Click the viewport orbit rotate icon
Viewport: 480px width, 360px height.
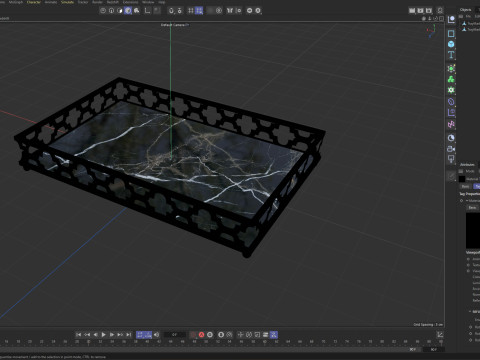pos(435,19)
